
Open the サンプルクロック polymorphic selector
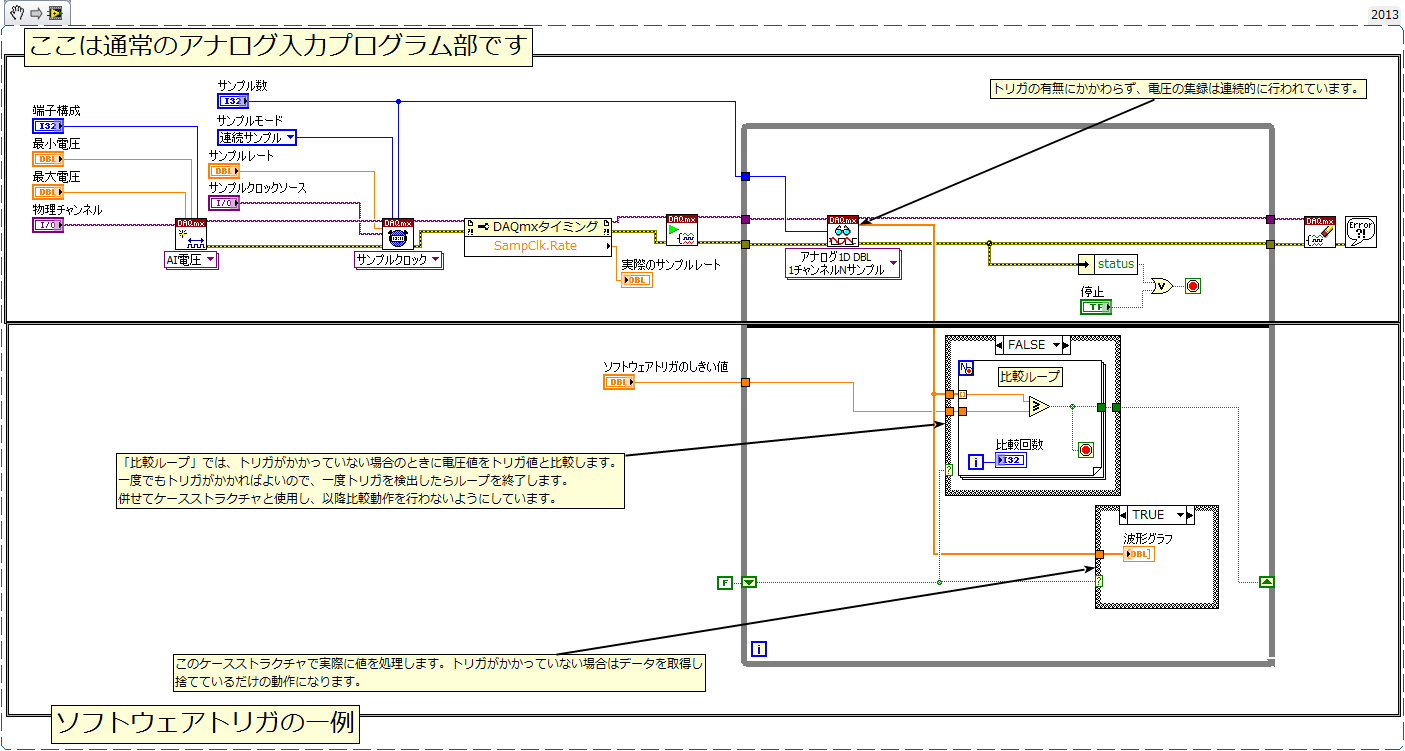coord(400,259)
